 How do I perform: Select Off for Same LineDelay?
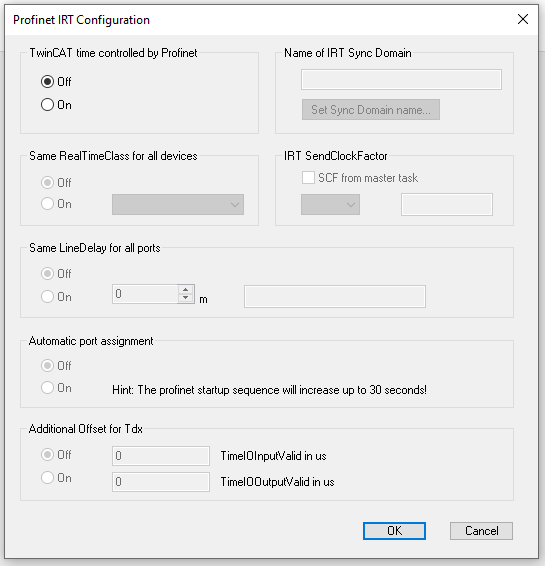(56, 274)
